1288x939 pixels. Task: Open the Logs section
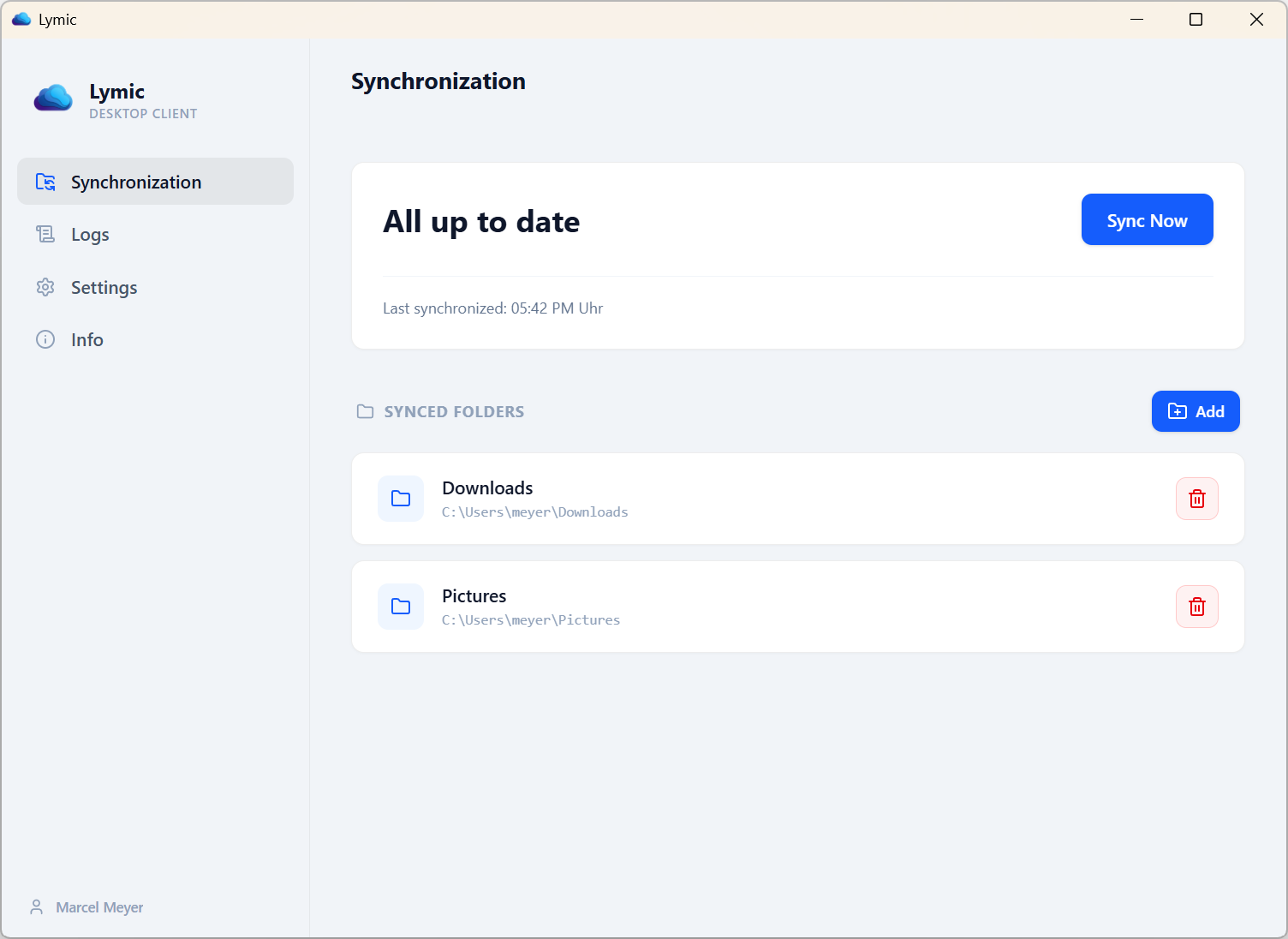pos(155,234)
